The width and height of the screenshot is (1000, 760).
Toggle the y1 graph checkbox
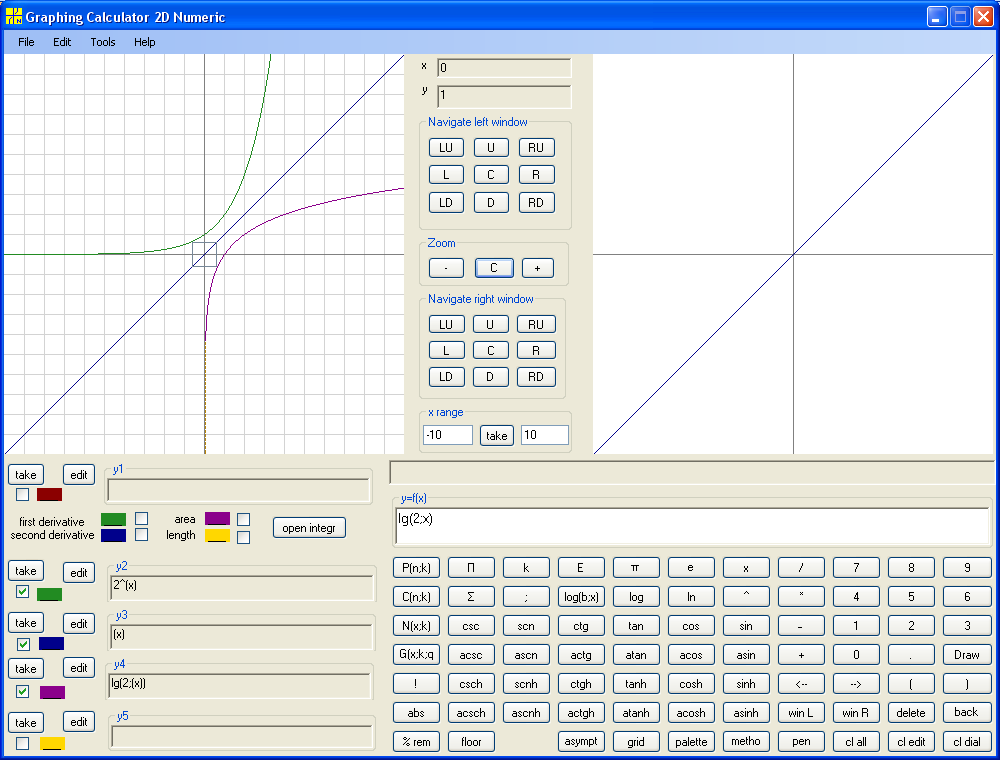pos(22,494)
